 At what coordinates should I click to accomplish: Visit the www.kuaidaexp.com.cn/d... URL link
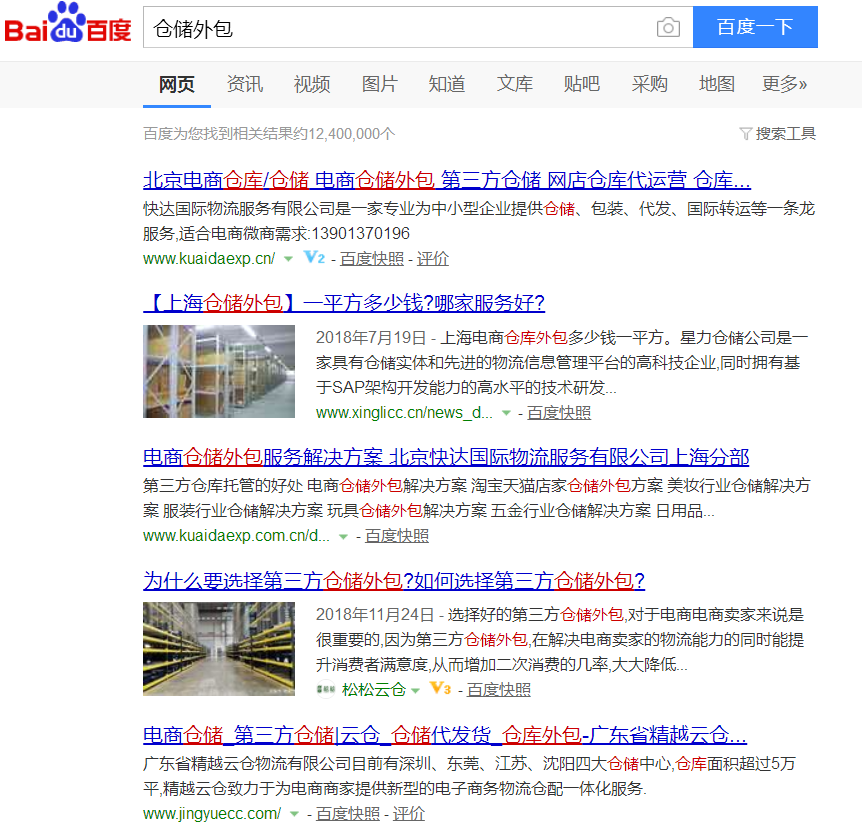236,535
